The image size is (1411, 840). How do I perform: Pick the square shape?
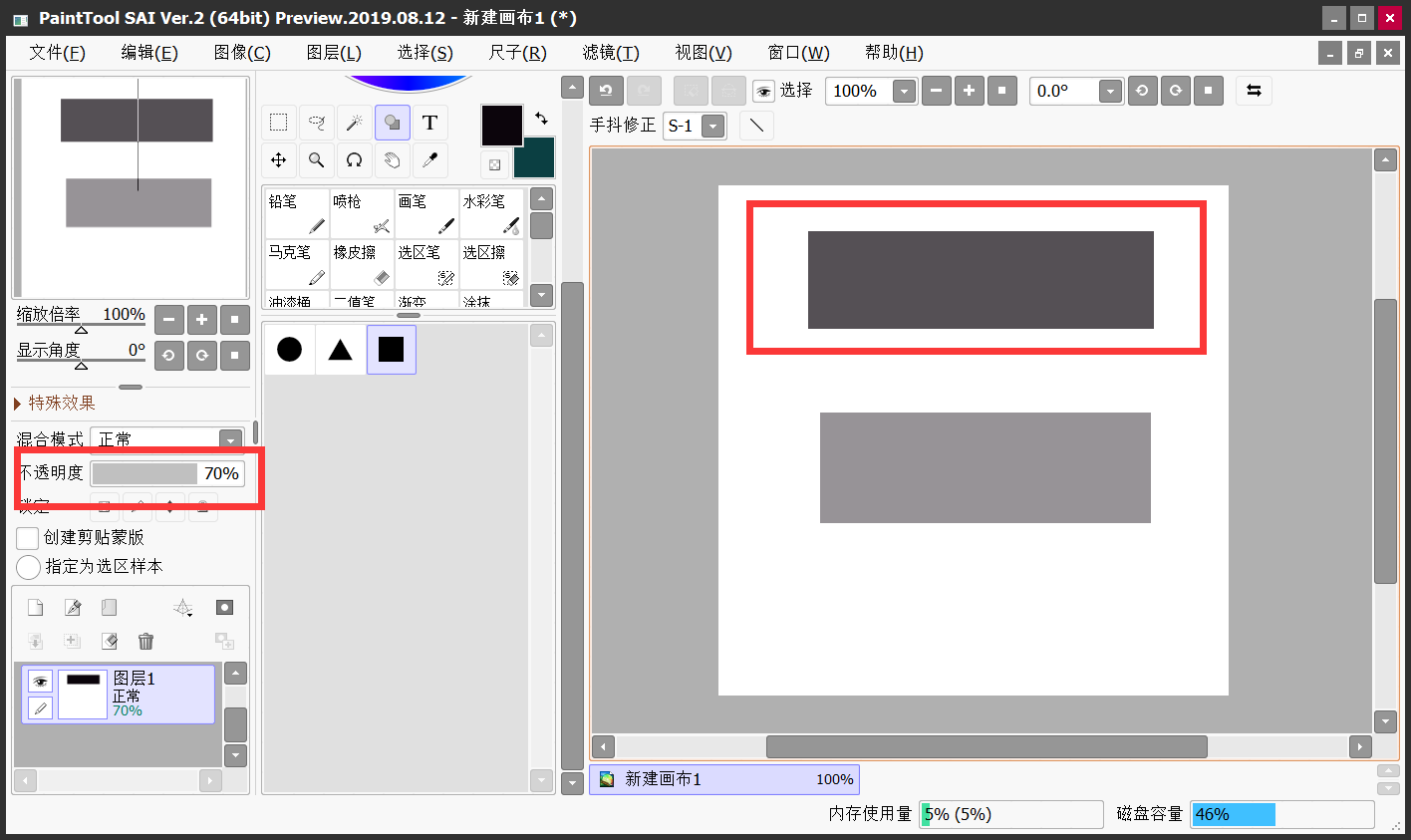[392, 350]
